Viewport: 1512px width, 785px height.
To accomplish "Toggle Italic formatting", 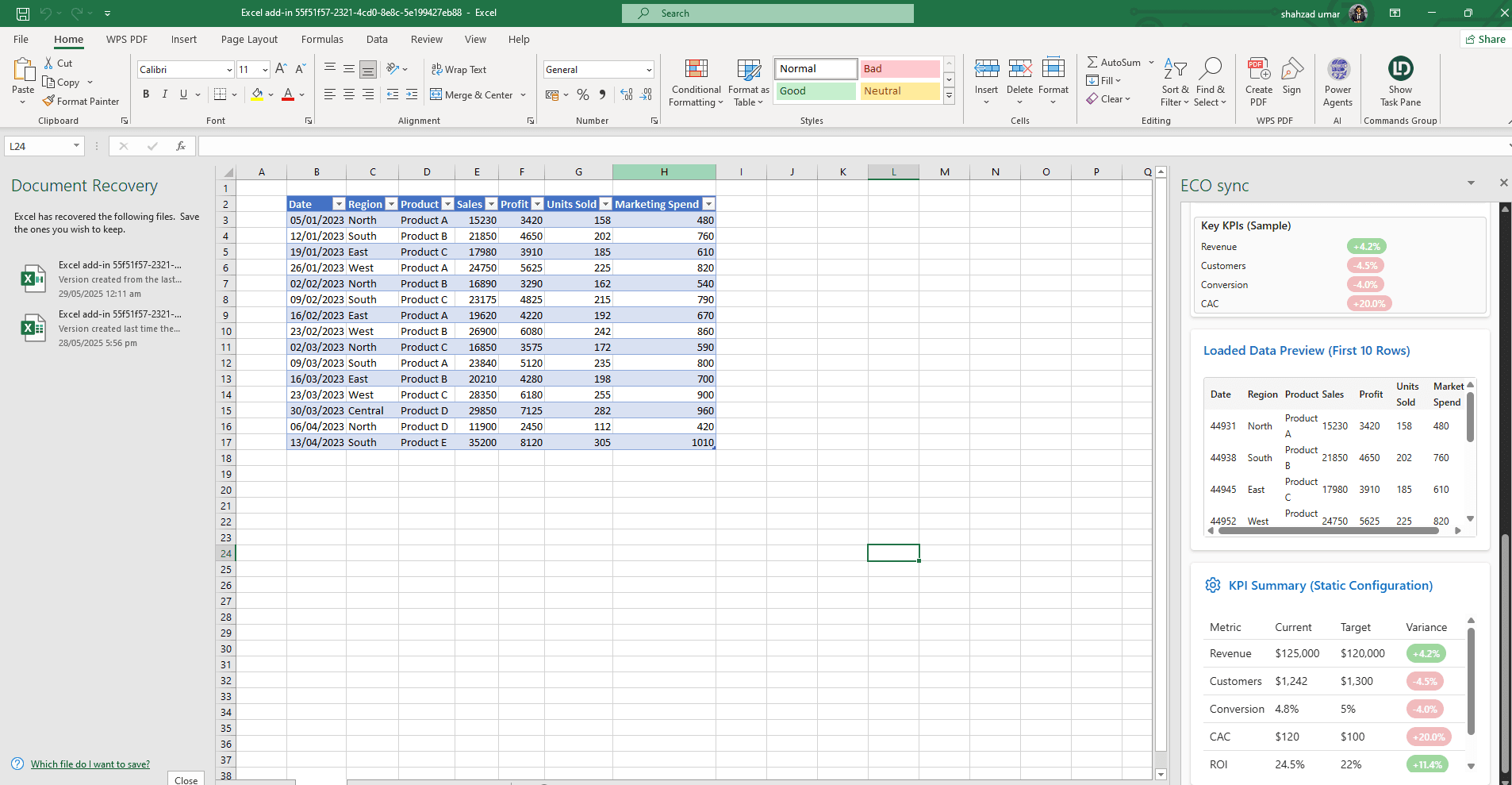I will (165, 94).
